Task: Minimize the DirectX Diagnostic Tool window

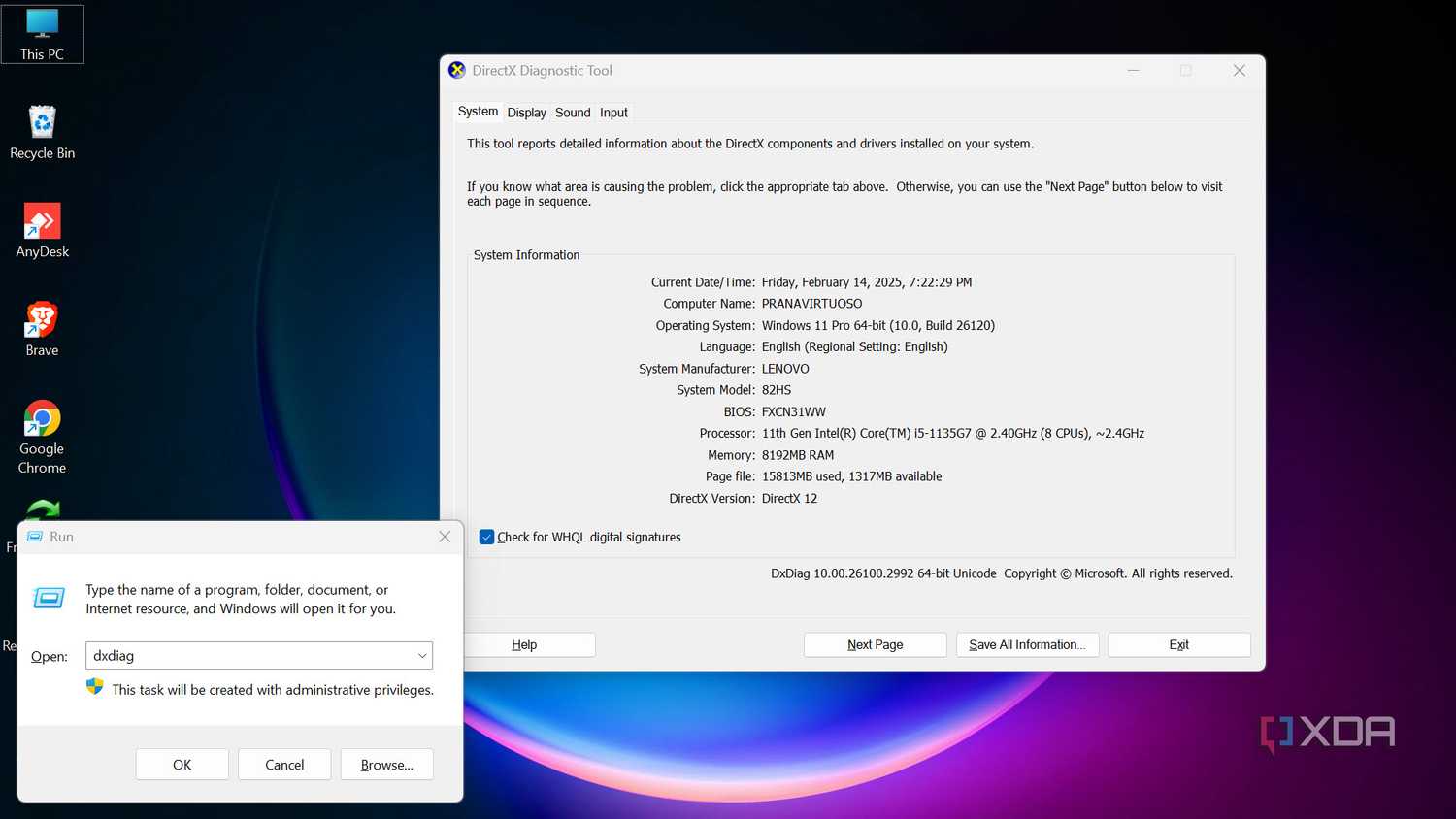Action: point(1133,71)
